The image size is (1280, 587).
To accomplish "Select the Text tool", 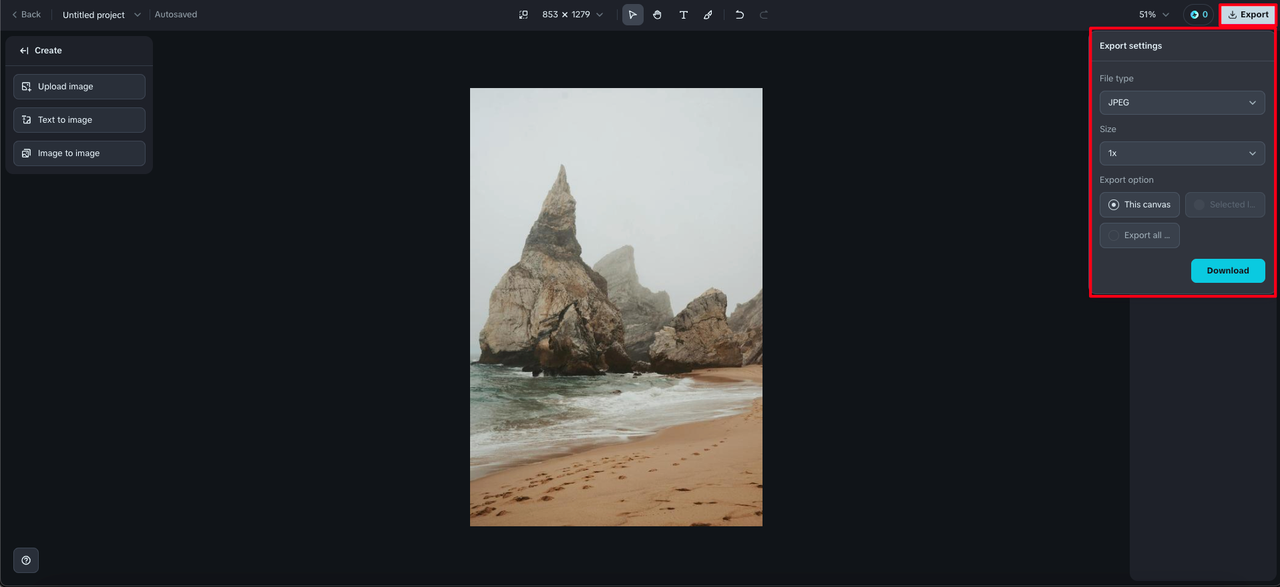I will [x=683, y=15].
